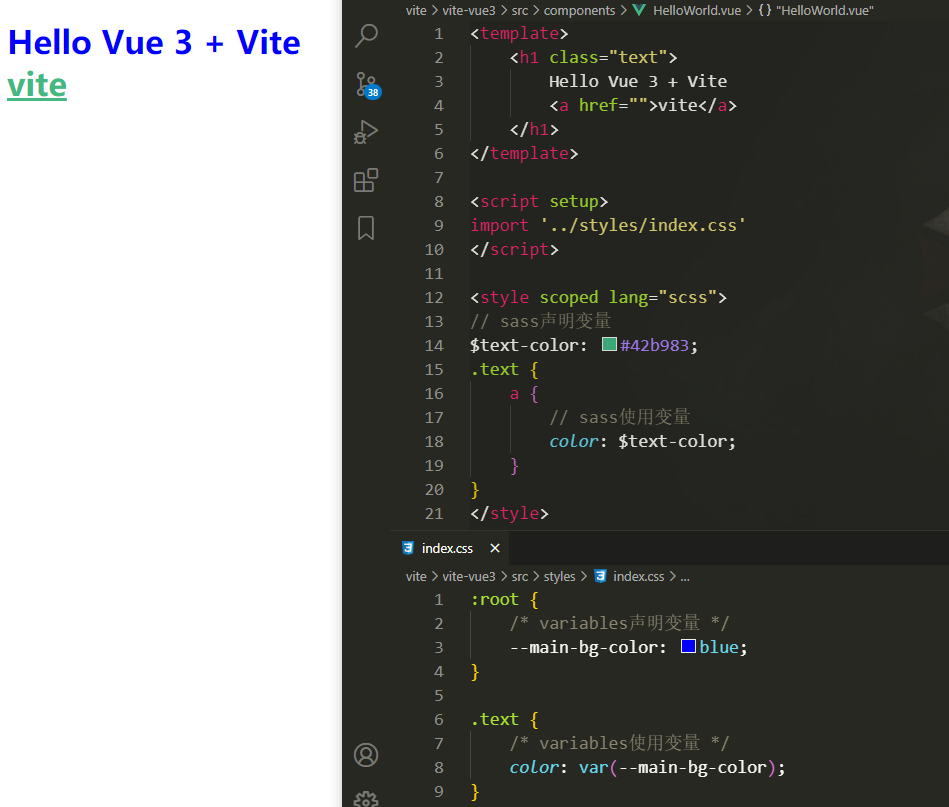The height and width of the screenshot is (807, 949).
Task: Open the styles breadcrumb segment
Action: click(559, 576)
